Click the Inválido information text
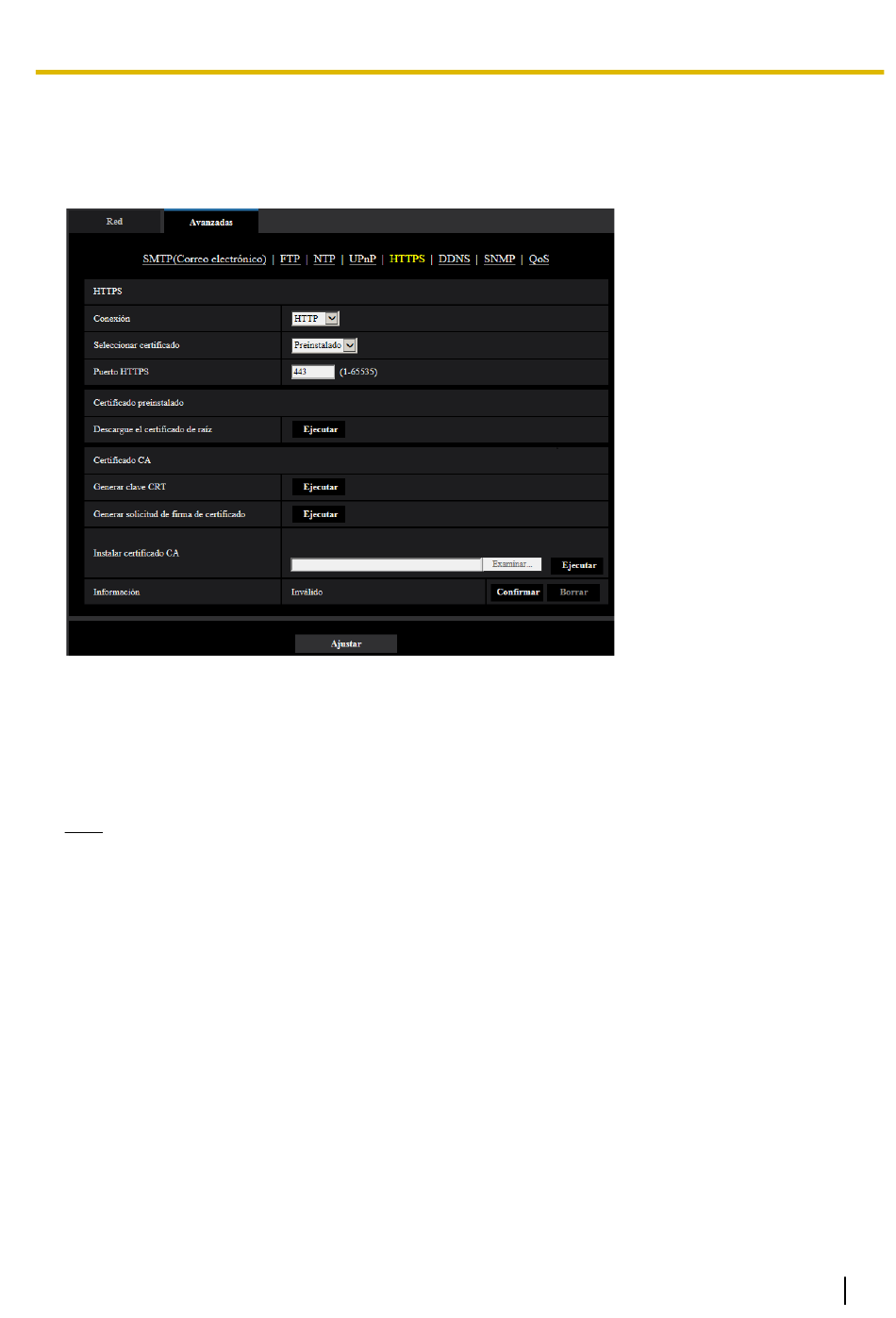The height and width of the screenshot is (1318, 896). (307, 592)
